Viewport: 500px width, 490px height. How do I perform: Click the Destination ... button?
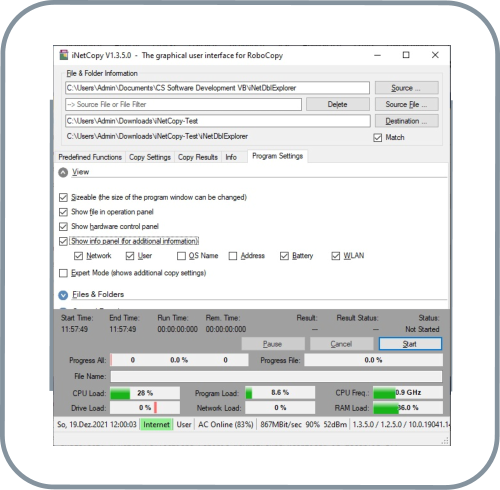[x=407, y=121]
